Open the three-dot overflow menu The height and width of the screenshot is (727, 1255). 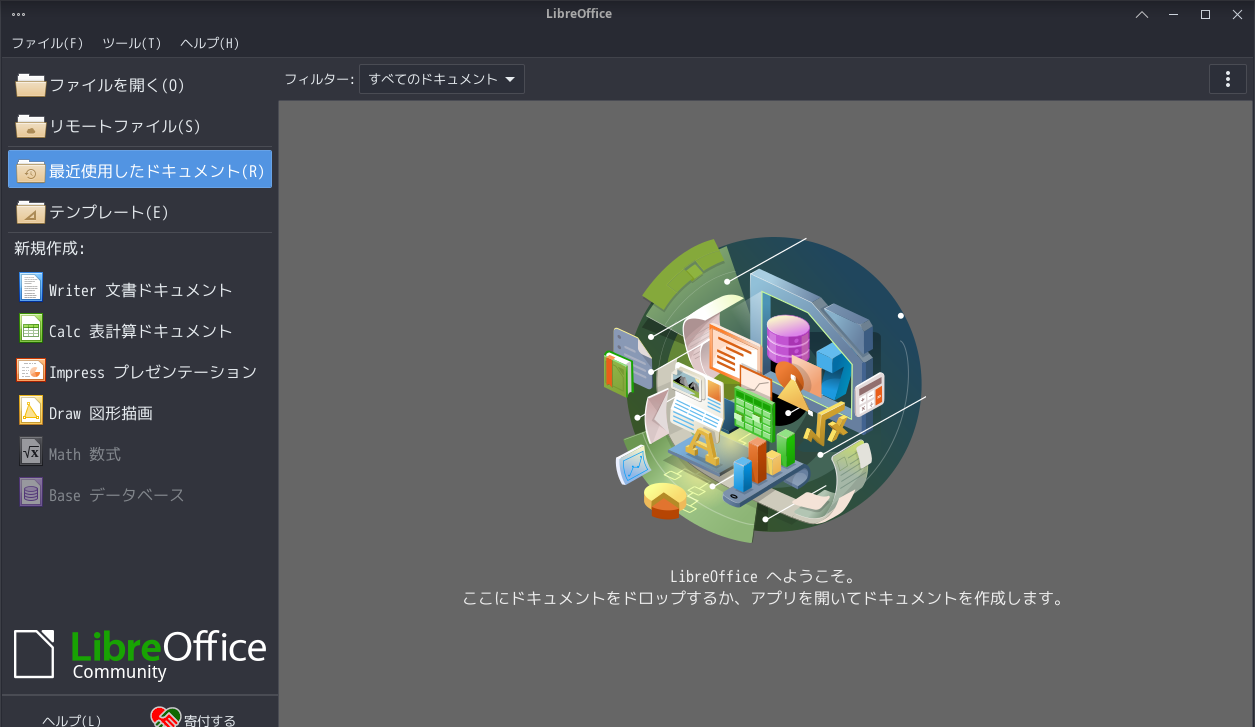click(x=1228, y=78)
